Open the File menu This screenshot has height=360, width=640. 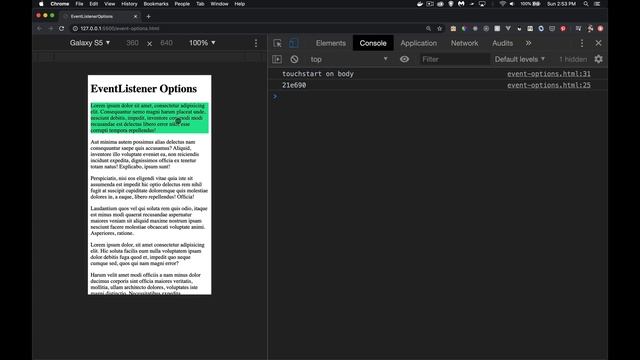[x=79, y=4]
